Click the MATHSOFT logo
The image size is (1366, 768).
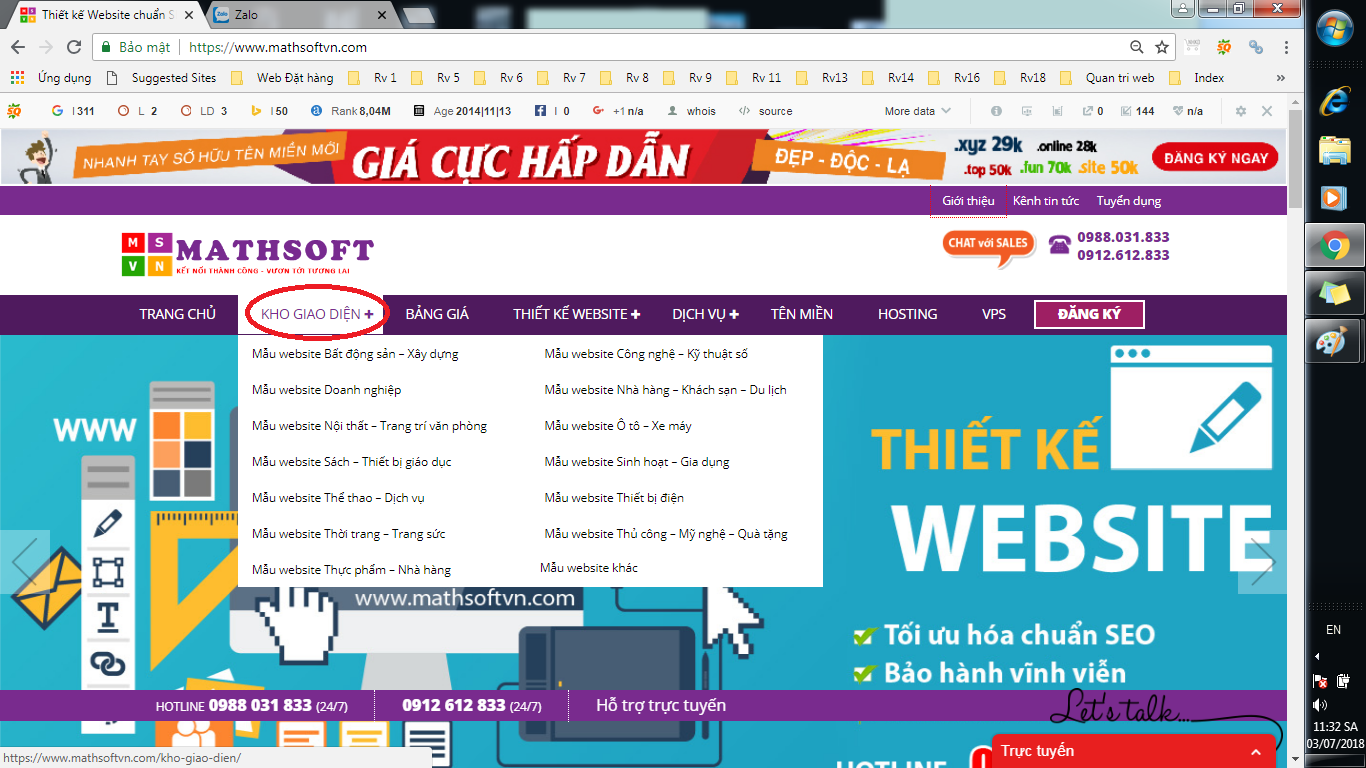(247, 254)
